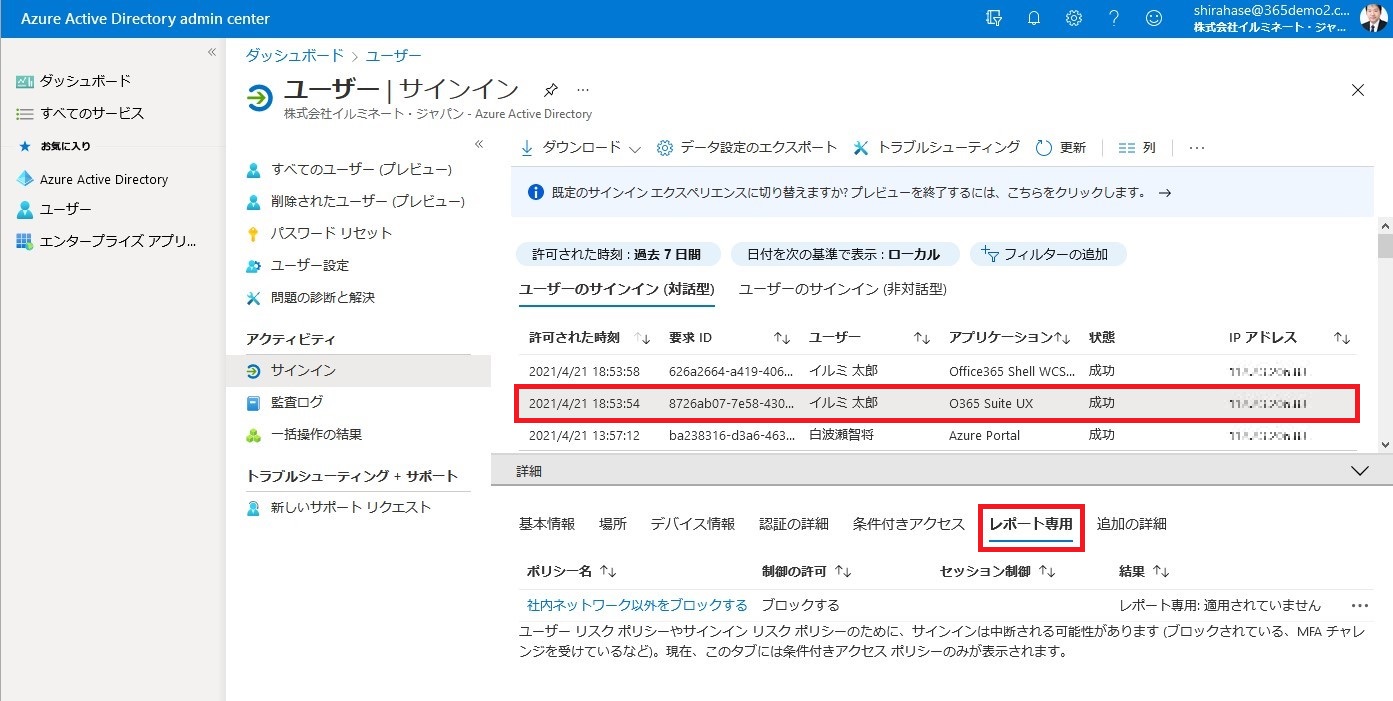Open the policy row ellipsis menu
1393x701 pixels.
1359,605
